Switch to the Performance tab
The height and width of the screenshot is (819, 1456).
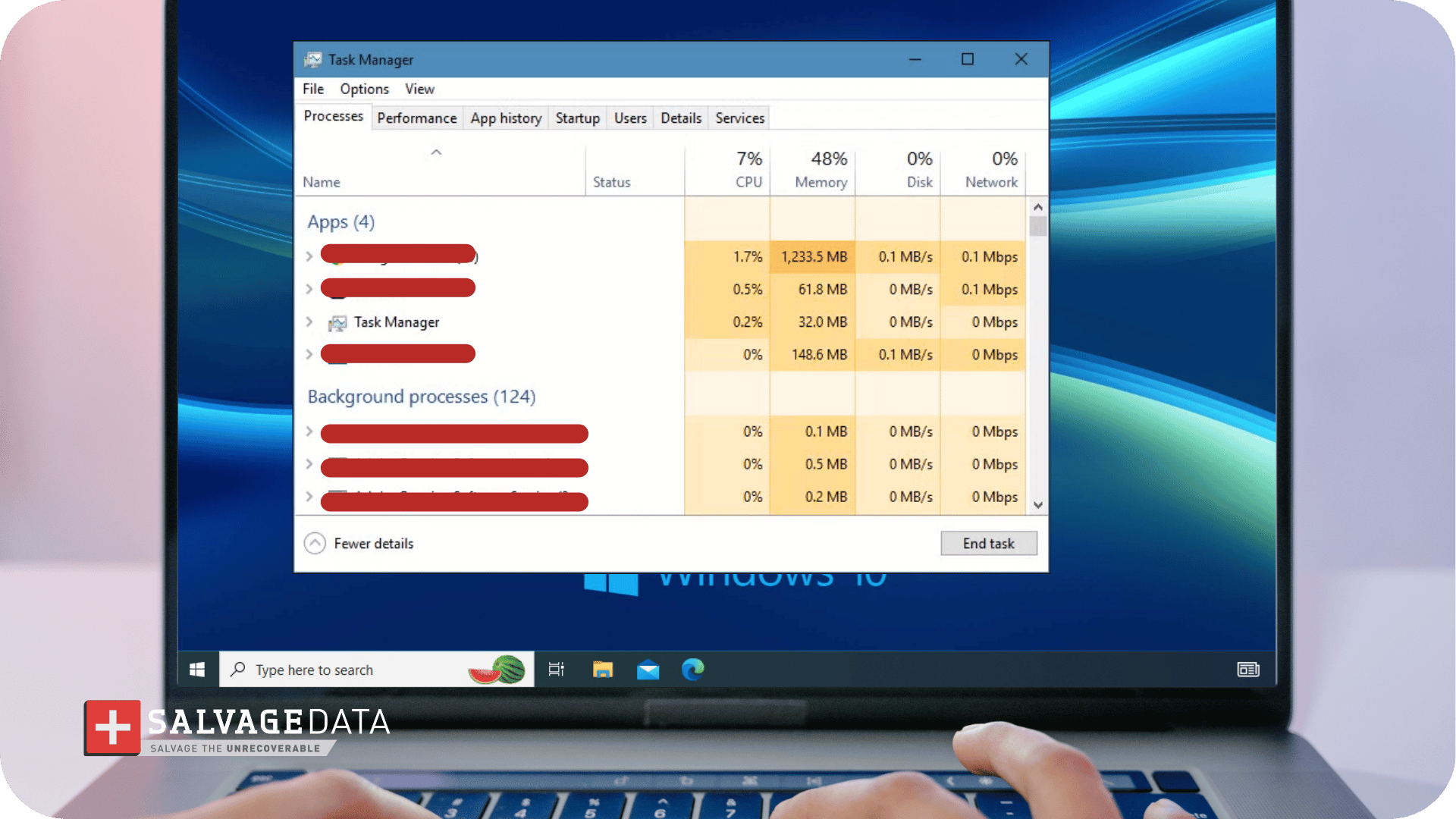(416, 118)
